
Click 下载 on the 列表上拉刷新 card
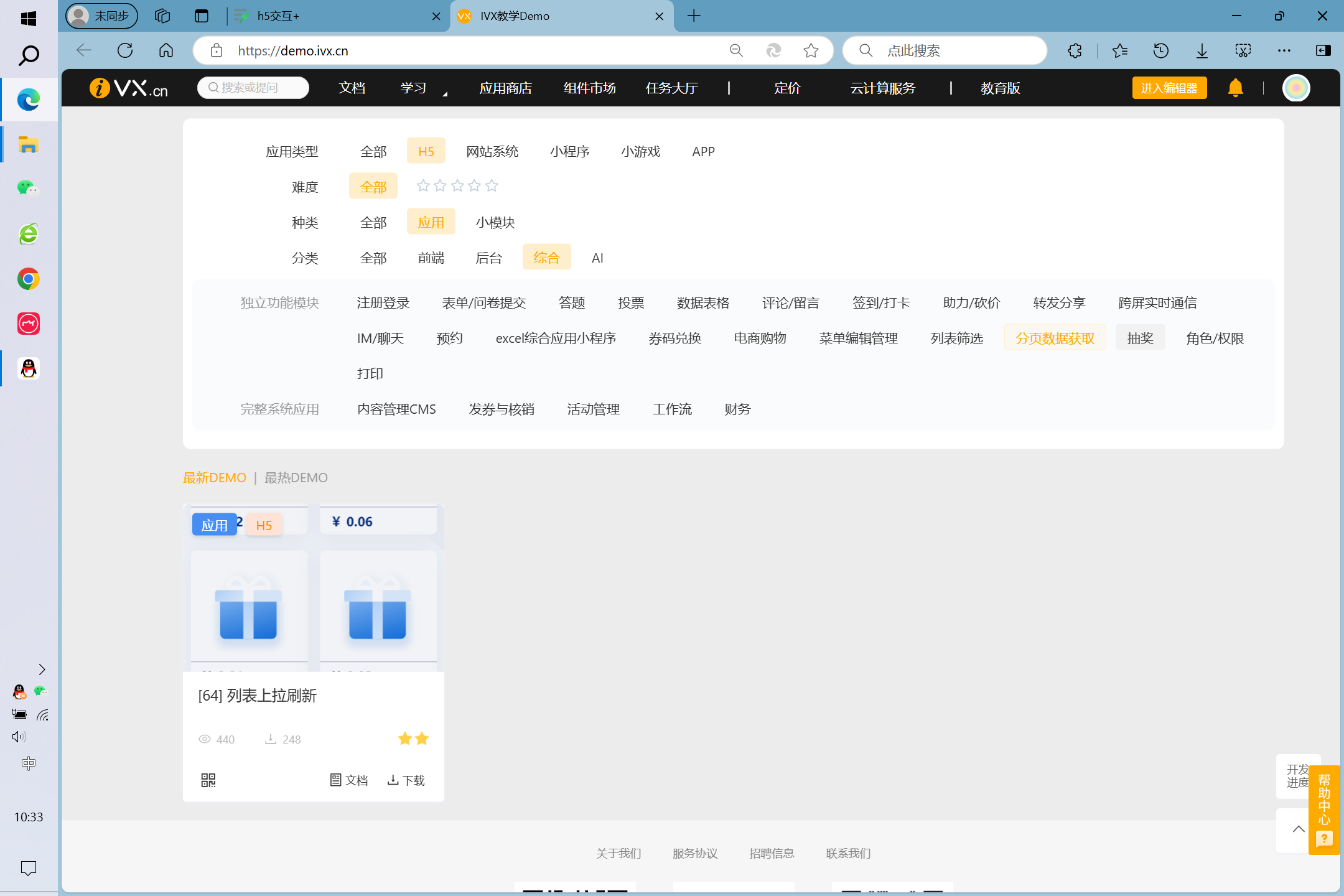pyautogui.click(x=406, y=780)
